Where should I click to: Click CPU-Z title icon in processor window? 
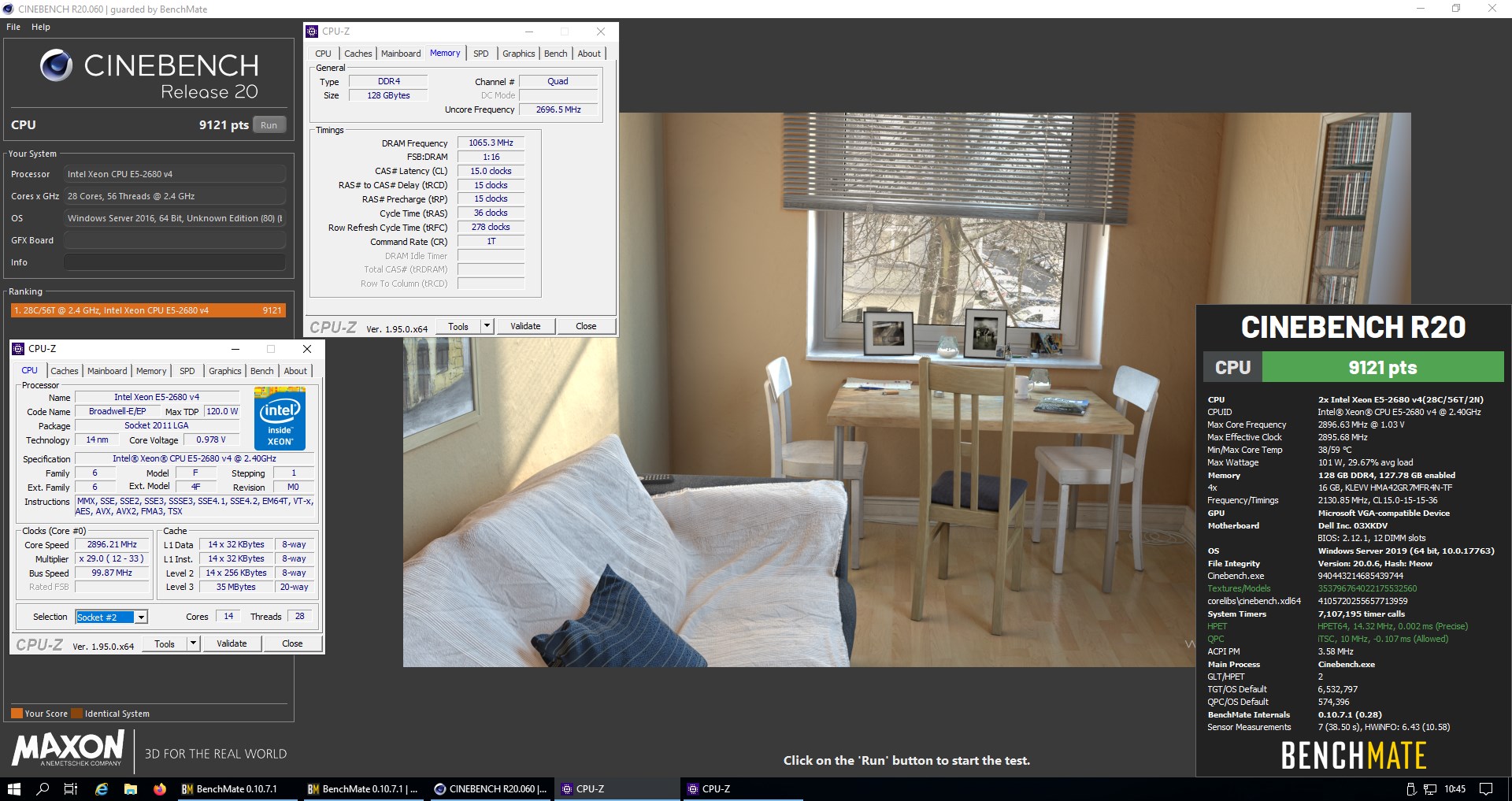click(x=19, y=349)
